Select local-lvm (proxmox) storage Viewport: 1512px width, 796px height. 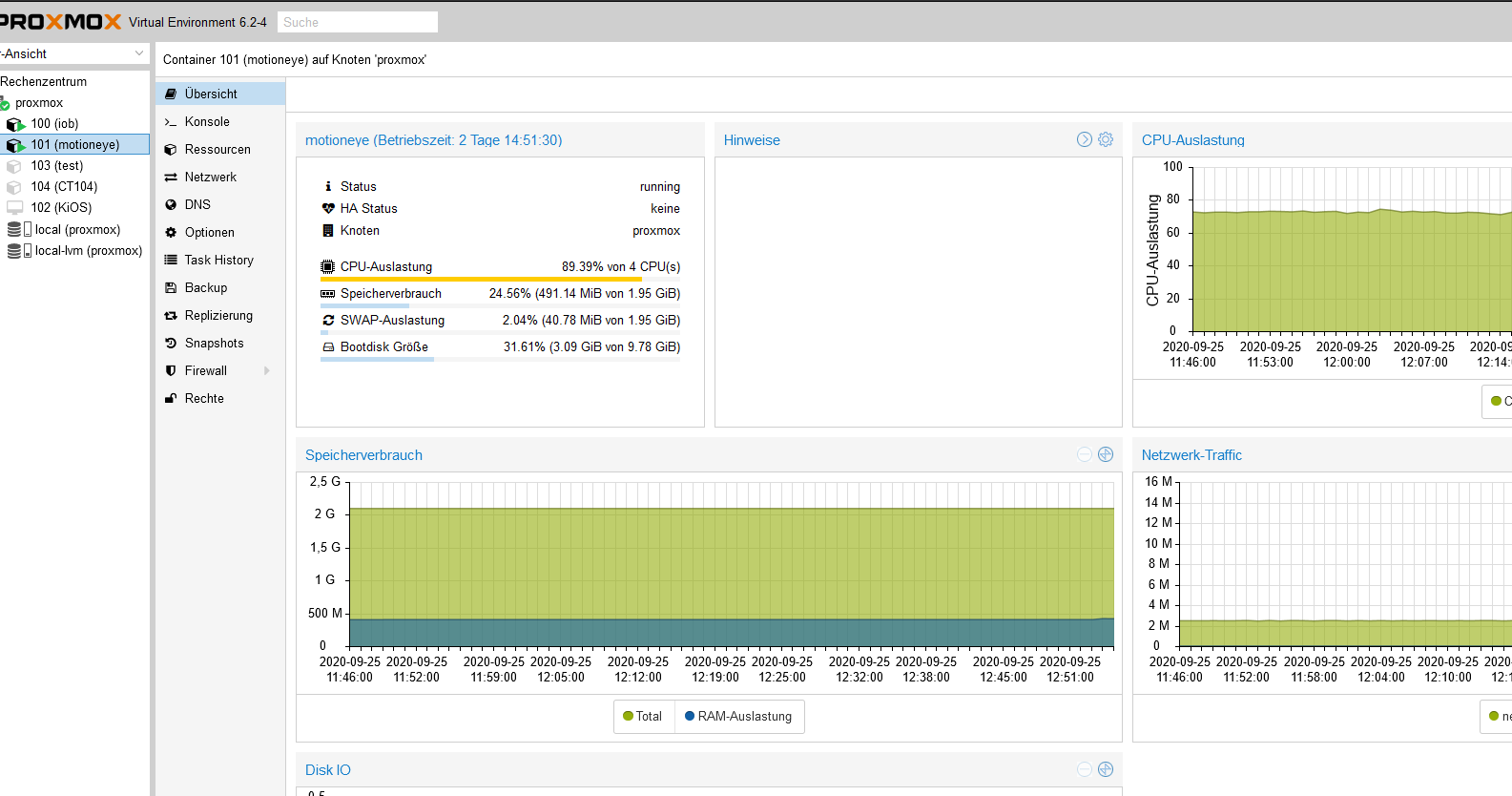88,250
